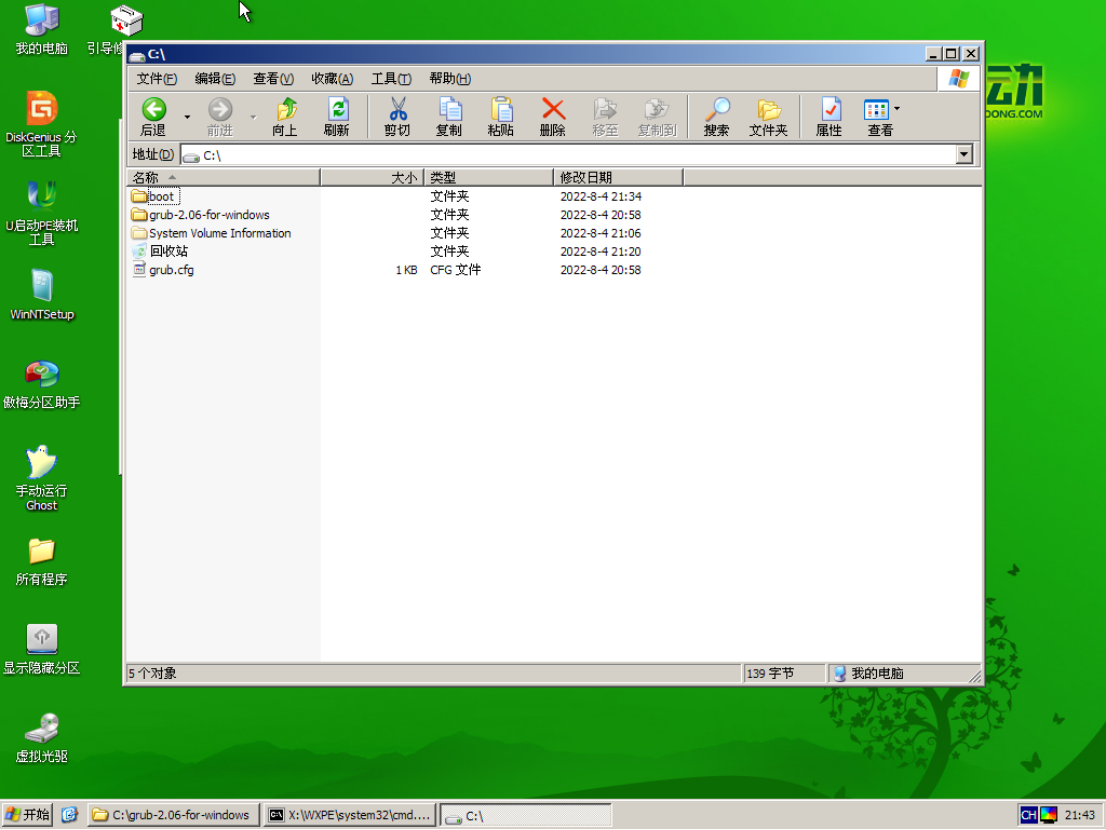Open the 我的电脑 desktop icon
The width and height of the screenshot is (1106, 830).
tap(42, 30)
